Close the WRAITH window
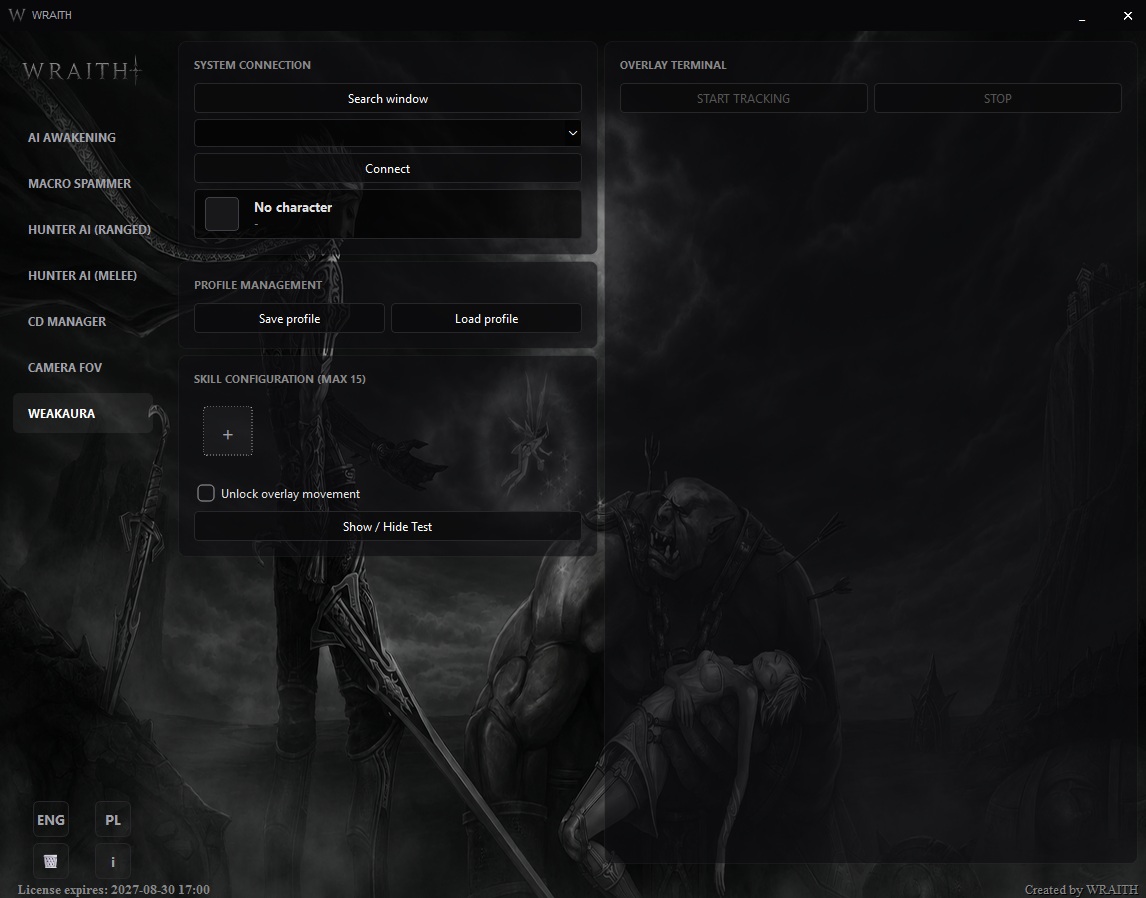This screenshot has height=898, width=1146. (1127, 15)
